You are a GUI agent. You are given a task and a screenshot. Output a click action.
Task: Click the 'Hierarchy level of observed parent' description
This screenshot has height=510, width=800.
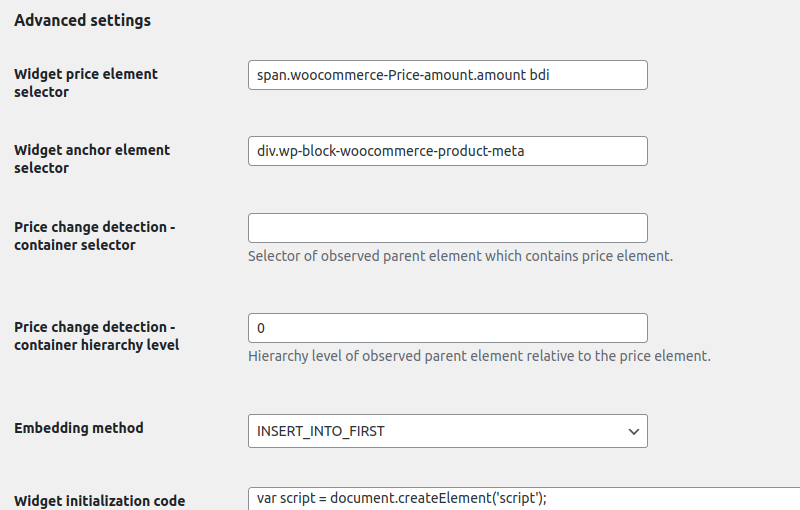tap(479, 356)
